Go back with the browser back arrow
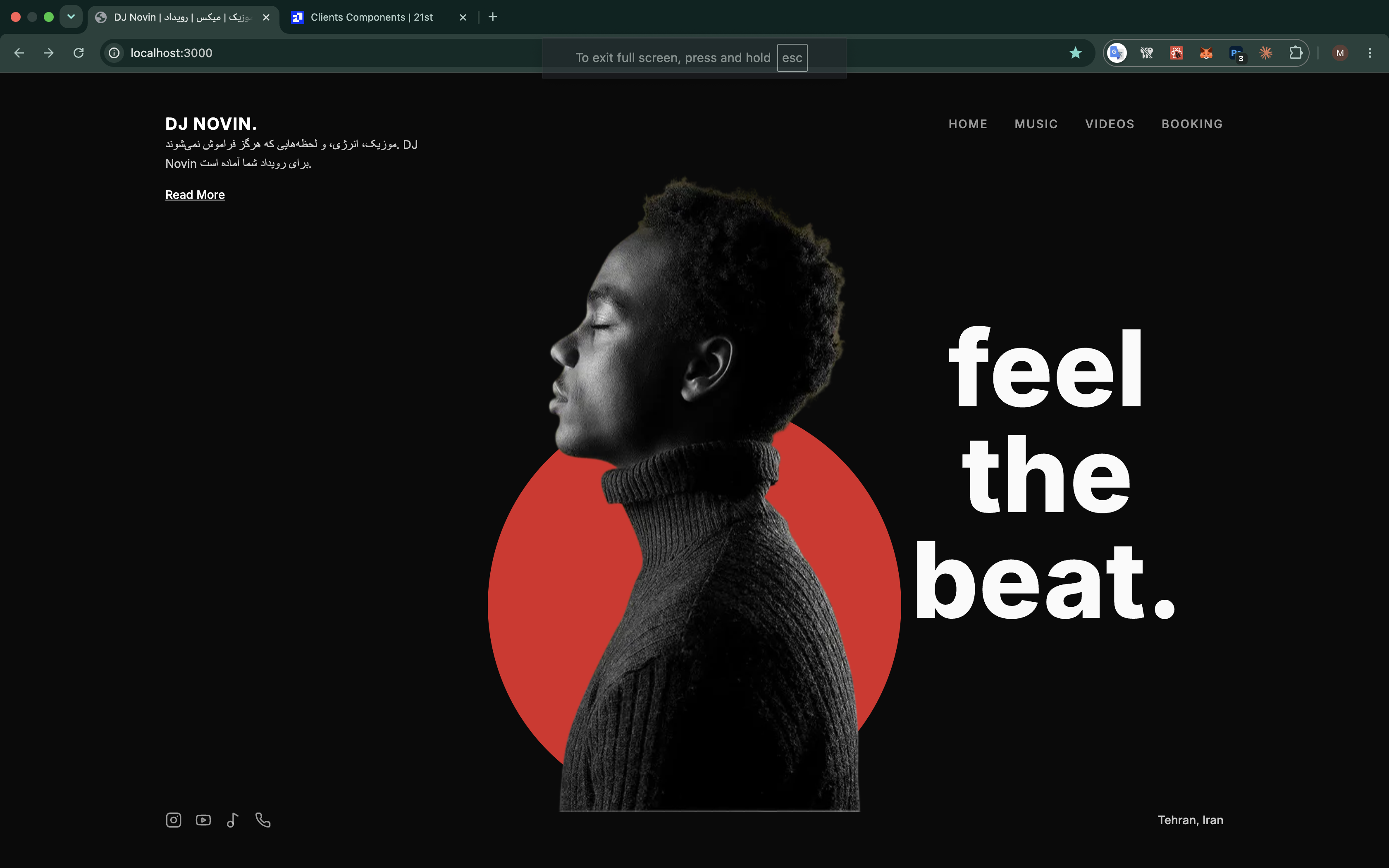The image size is (1389, 868). coord(19,53)
